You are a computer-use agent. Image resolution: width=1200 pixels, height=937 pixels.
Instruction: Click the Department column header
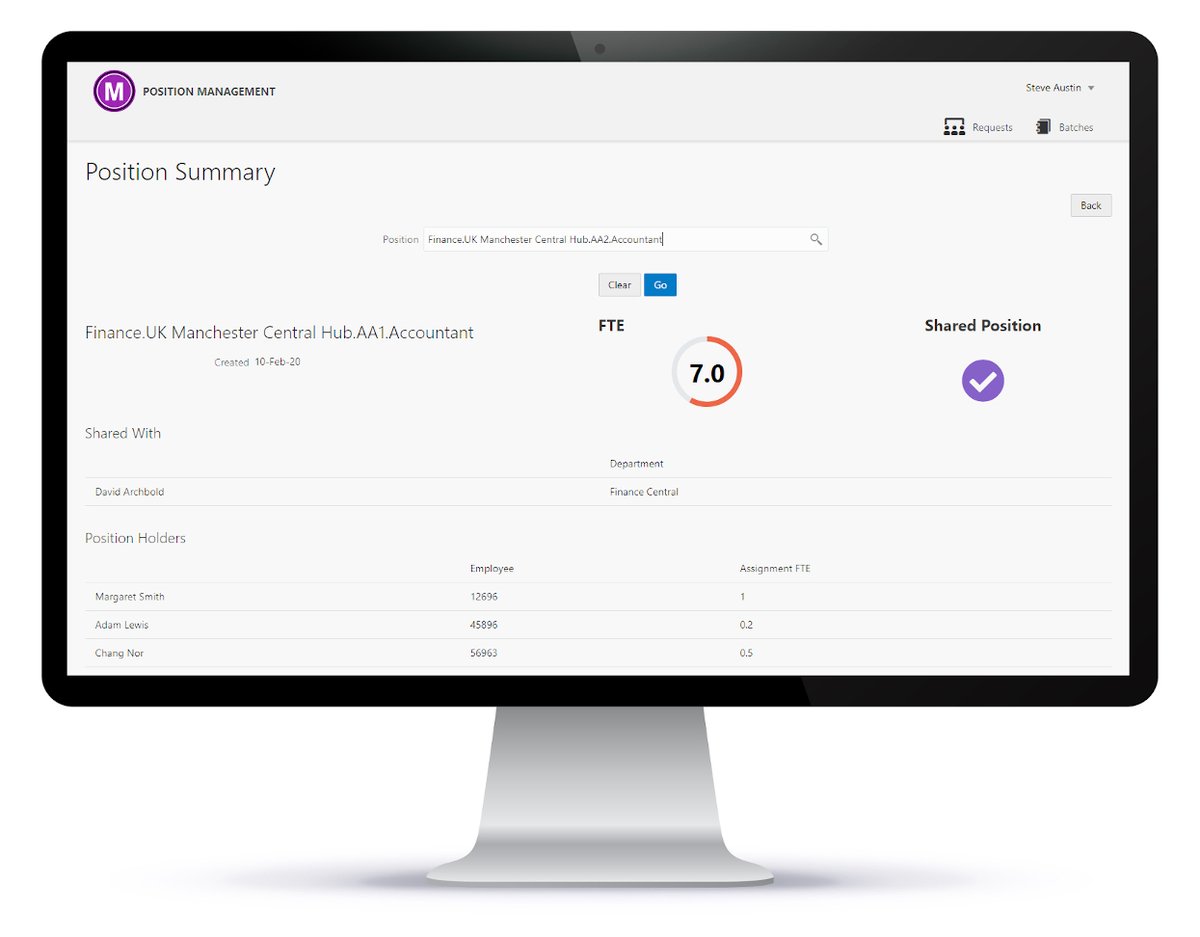point(637,463)
